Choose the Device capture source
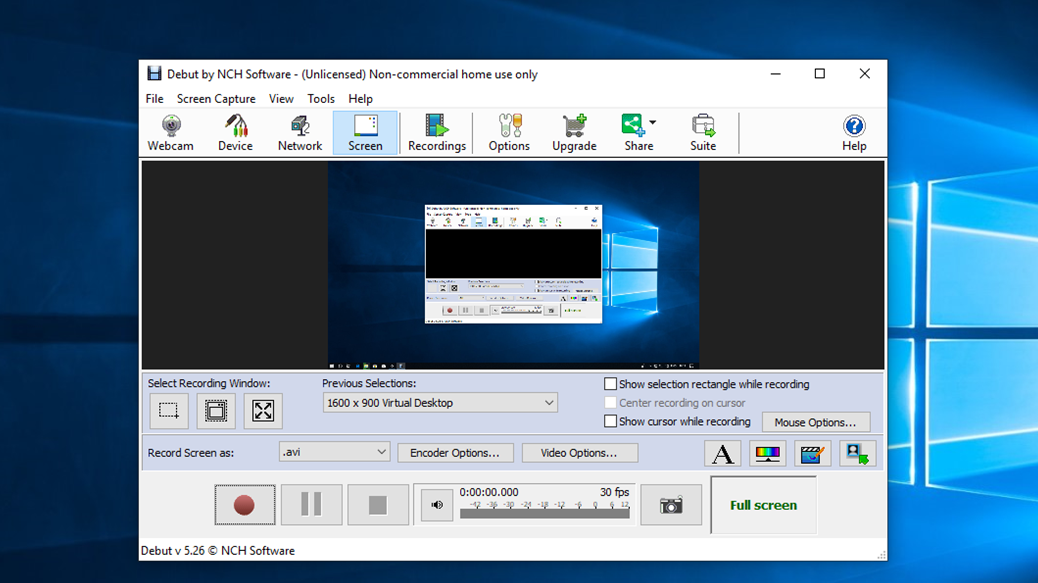The width and height of the screenshot is (1038, 583). [x=235, y=133]
